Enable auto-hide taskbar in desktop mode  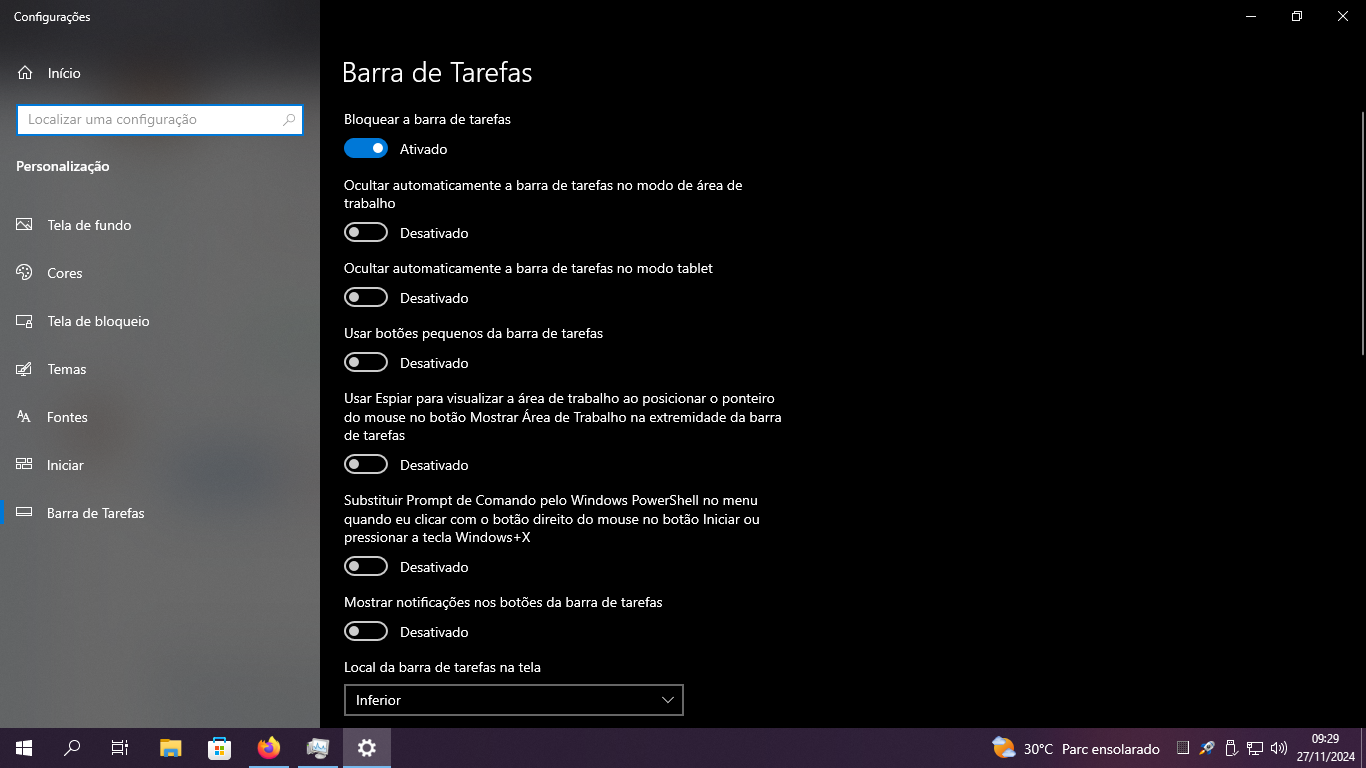366,232
